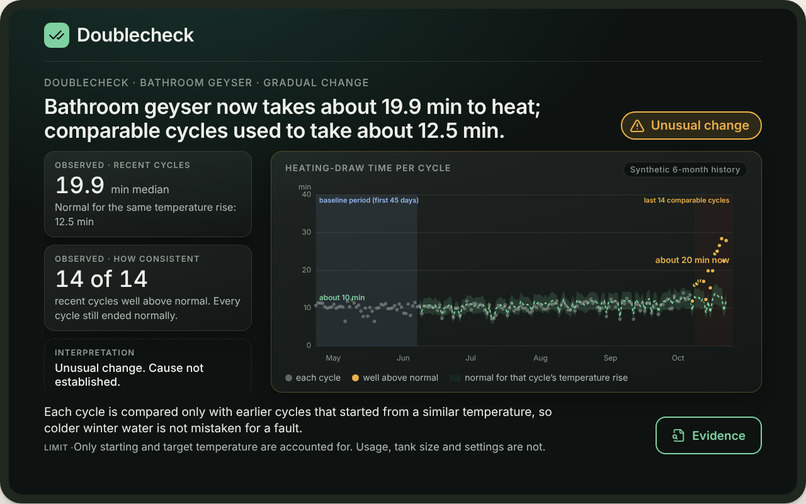Click 'Unusual change. Cause not established.' text
This screenshot has width=806, height=504.
[129, 375]
